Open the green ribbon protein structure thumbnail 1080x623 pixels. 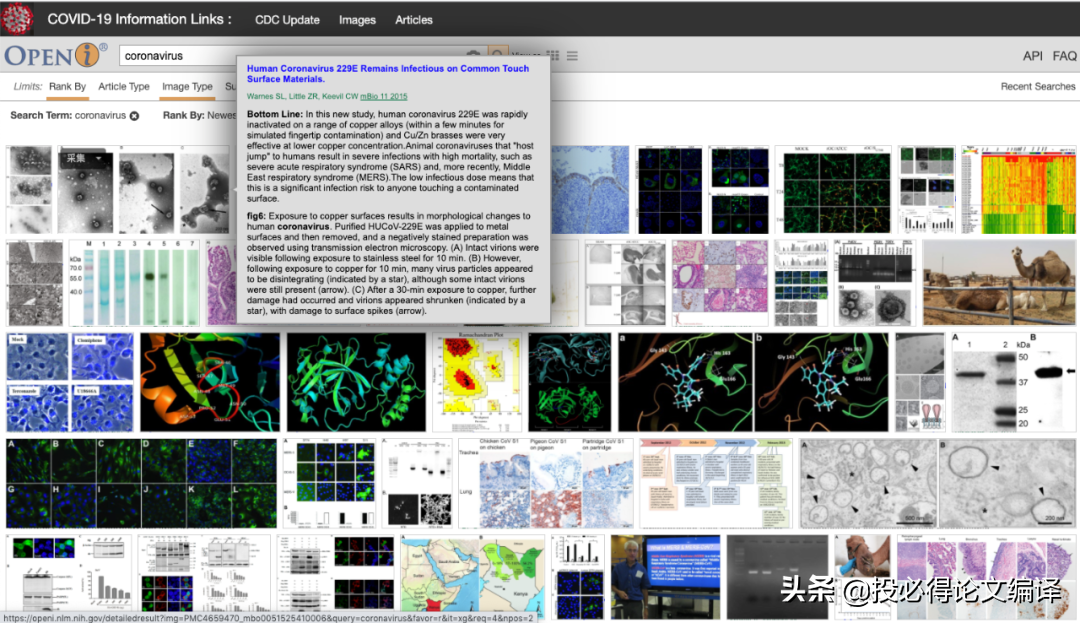pyautogui.click(x=356, y=383)
